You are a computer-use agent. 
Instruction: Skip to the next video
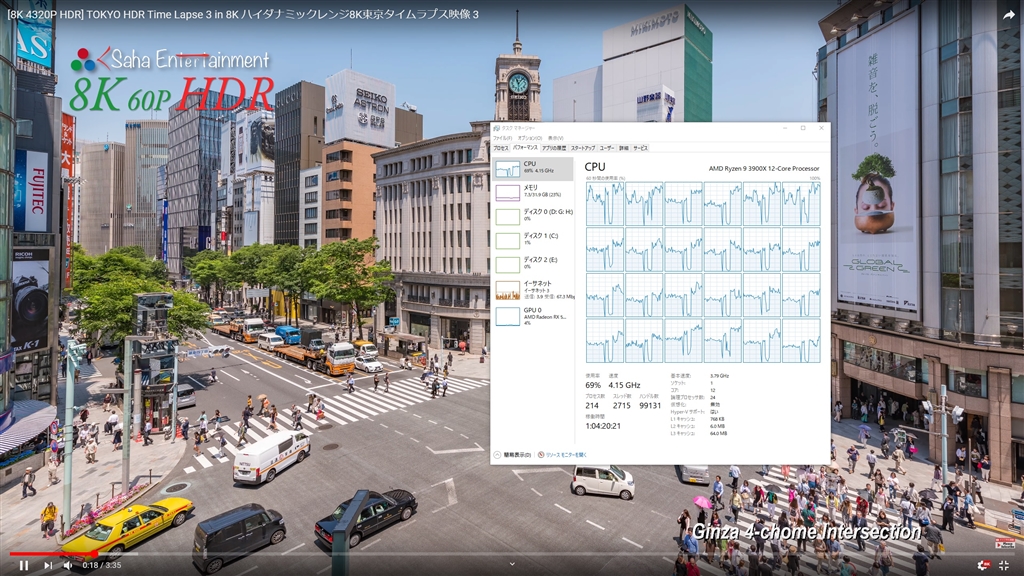click(48, 565)
